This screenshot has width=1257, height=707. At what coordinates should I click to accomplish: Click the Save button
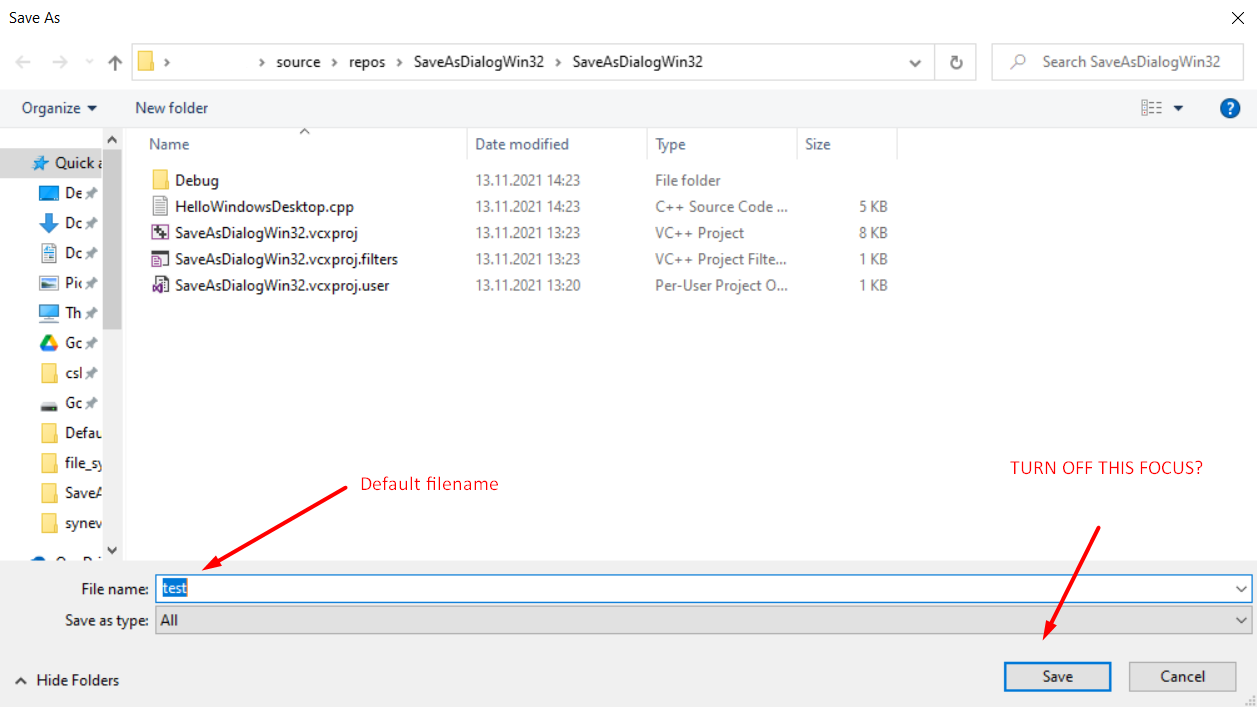click(x=1057, y=677)
